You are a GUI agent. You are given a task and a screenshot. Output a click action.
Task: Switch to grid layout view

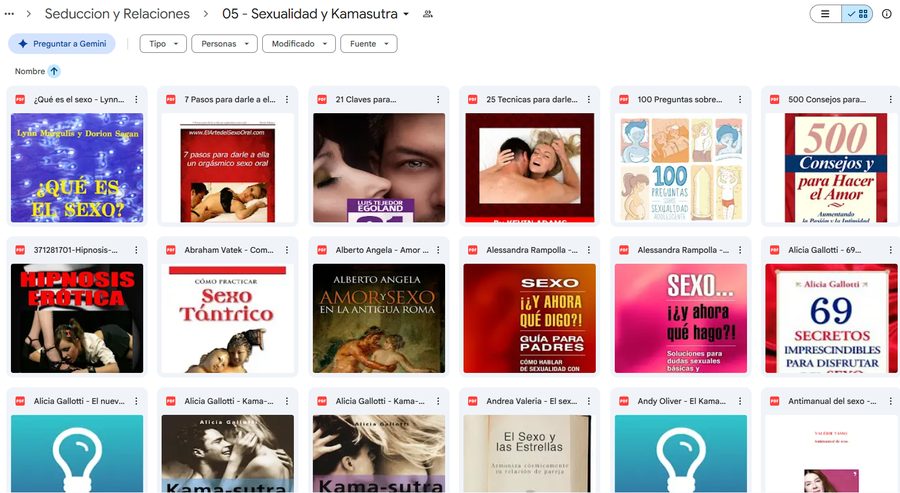[x=858, y=14]
